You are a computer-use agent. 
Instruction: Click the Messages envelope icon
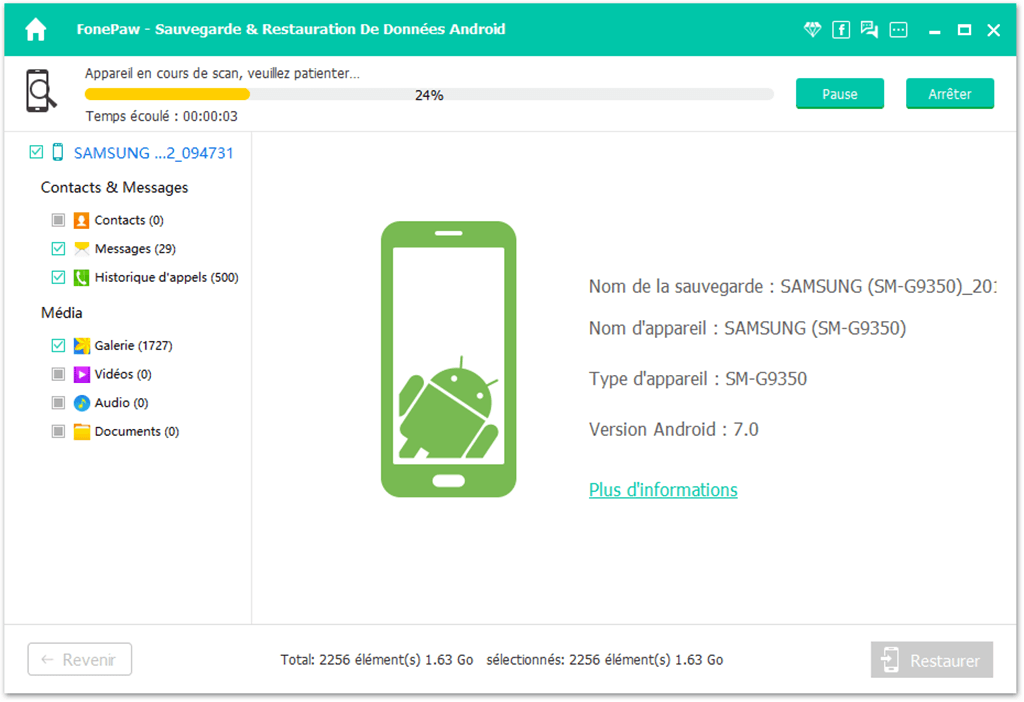coord(82,249)
